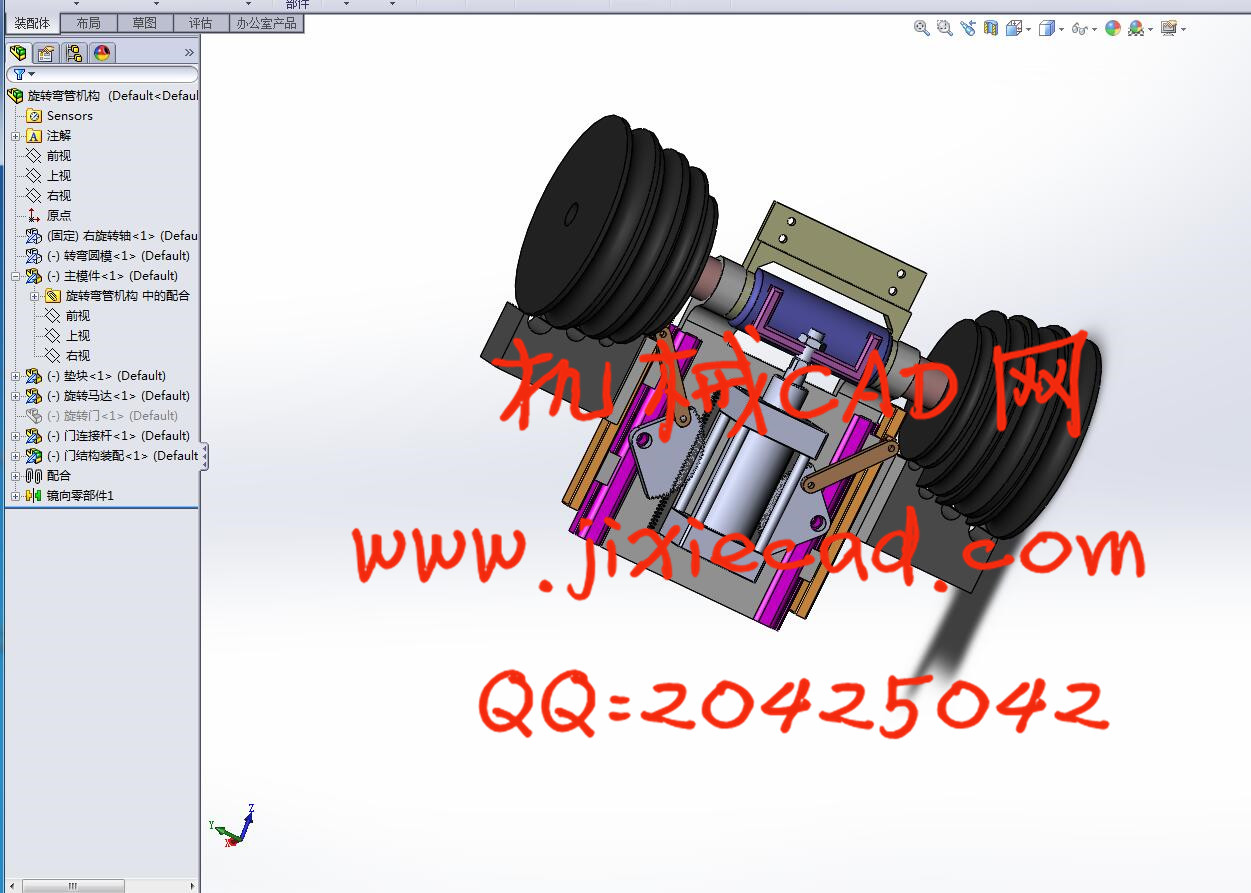
Task: Expand the 门结构装配<1> tree node
Action: (15, 456)
